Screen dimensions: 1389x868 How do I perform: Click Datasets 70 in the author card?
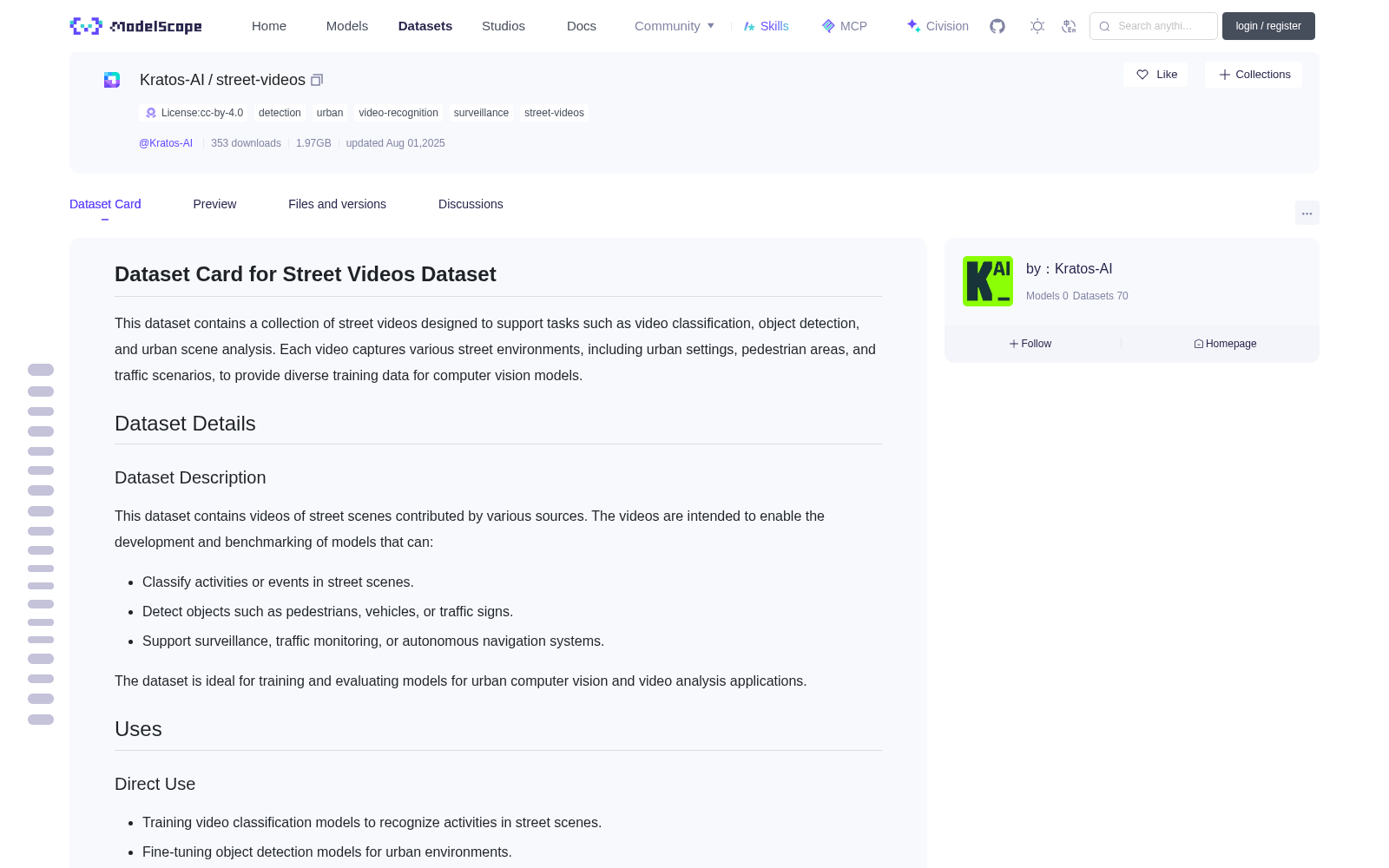(1101, 296)
